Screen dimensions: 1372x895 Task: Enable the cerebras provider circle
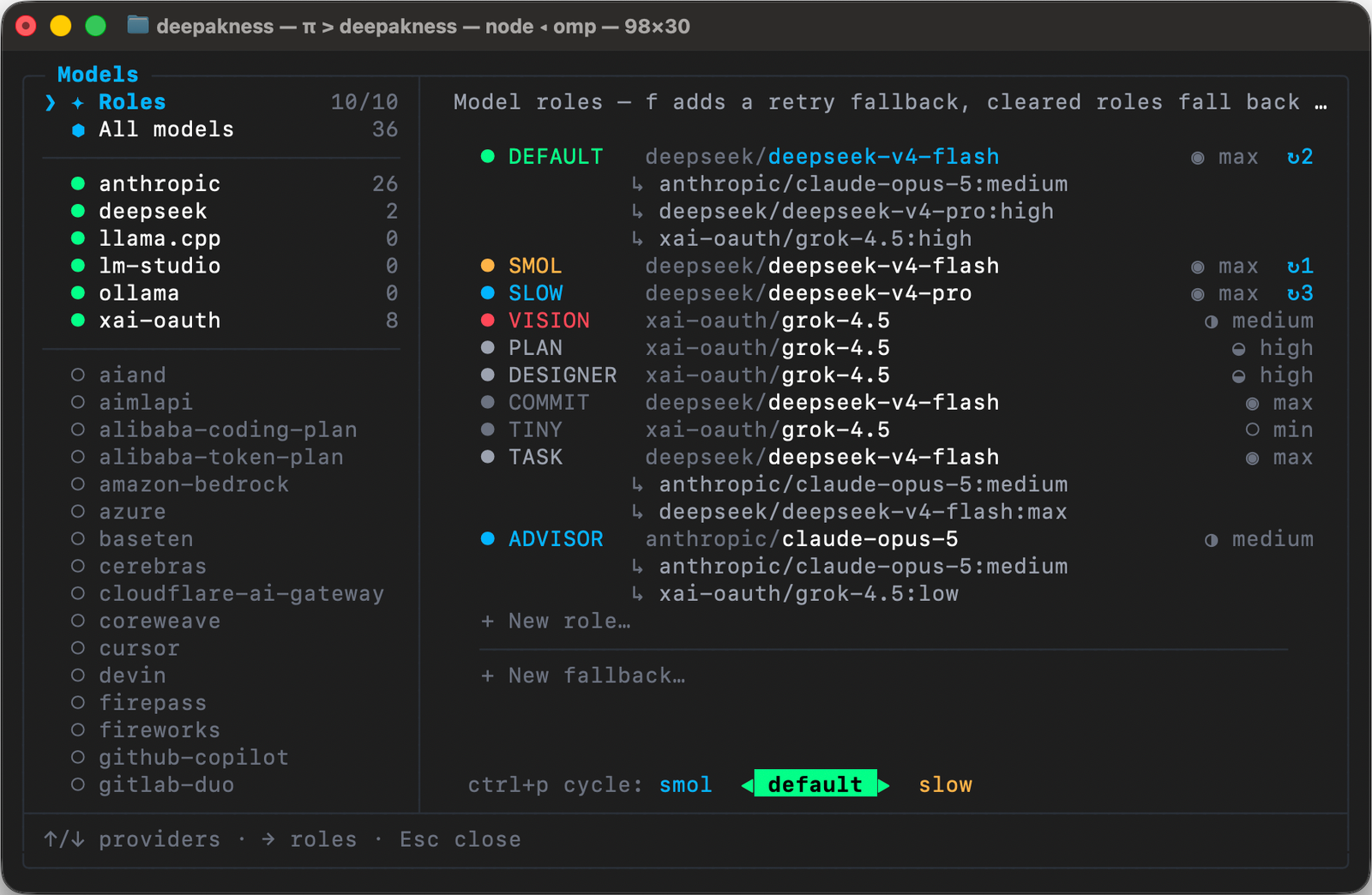tap(78, 567)
